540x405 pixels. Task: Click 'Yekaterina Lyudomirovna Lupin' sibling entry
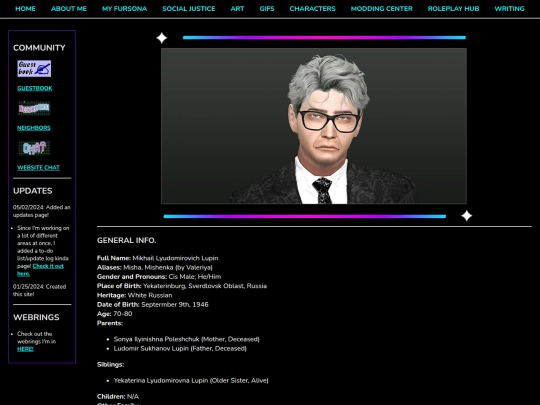click(191, 381)
